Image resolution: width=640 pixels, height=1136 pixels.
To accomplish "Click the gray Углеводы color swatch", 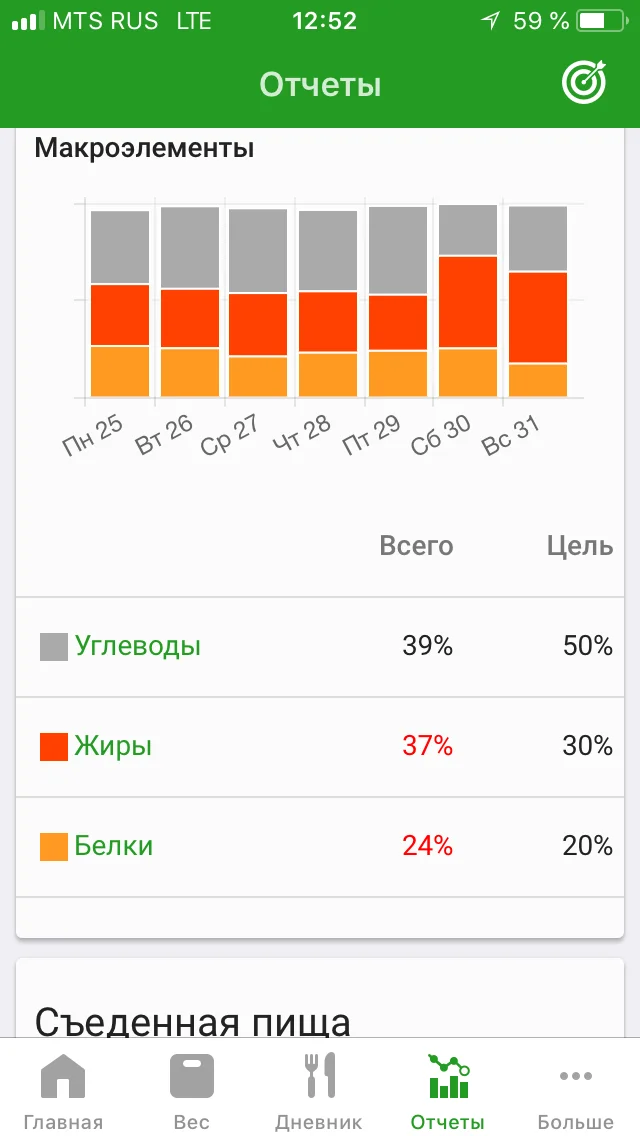I will (x=54, y=646).
